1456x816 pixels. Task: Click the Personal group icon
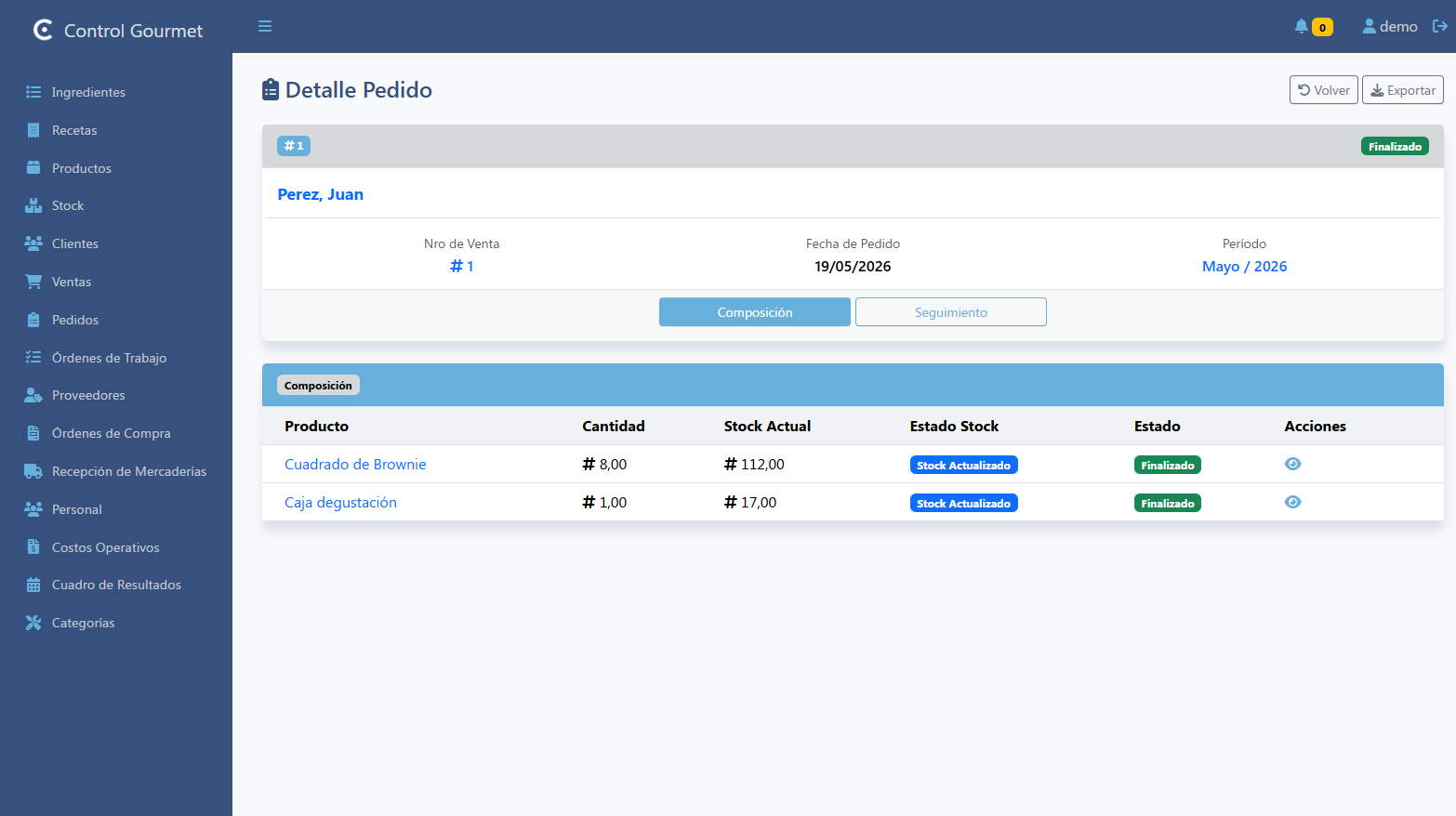click(x=33, y=509)
